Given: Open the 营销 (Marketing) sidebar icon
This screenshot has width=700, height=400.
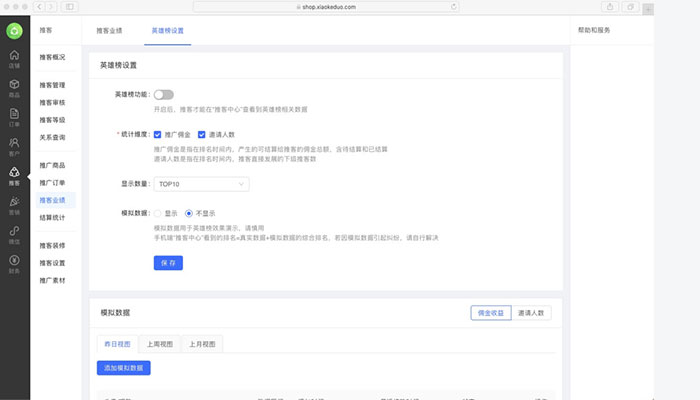Looking at the screenshot, I should [x=14, y=206].
